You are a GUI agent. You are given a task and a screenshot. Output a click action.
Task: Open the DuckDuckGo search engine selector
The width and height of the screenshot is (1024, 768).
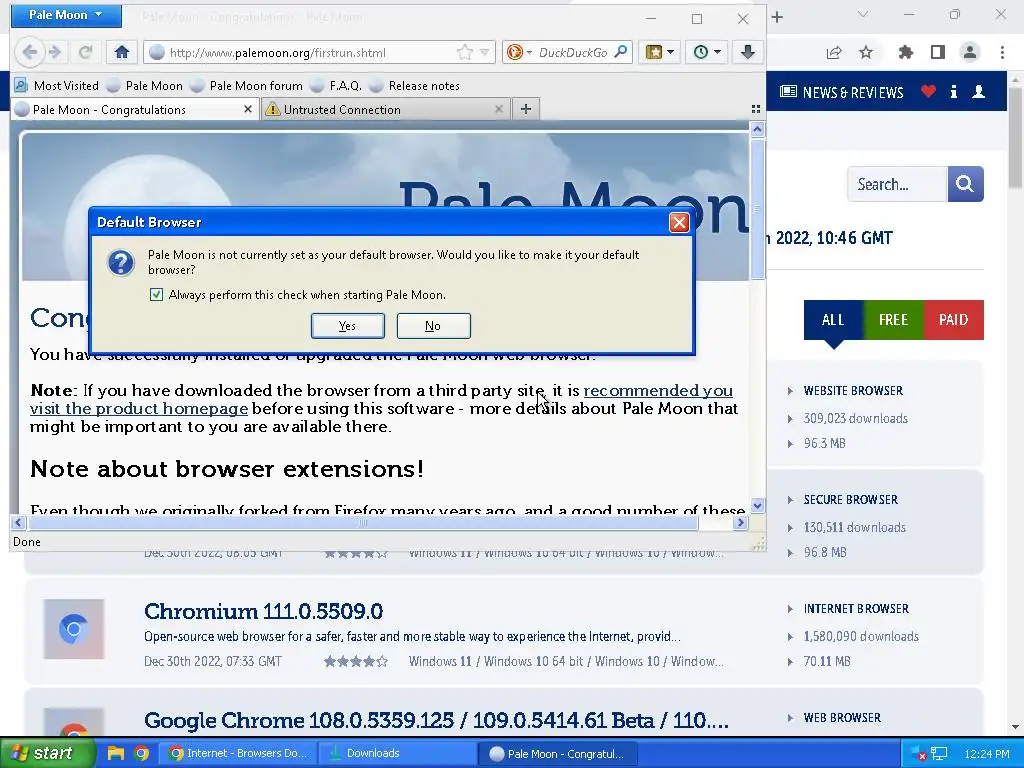tap(520, 52)
